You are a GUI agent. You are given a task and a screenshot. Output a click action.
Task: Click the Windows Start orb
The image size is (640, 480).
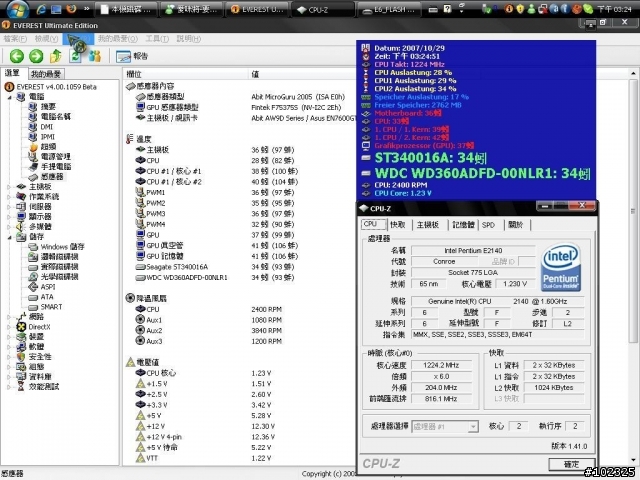[18, 9]
